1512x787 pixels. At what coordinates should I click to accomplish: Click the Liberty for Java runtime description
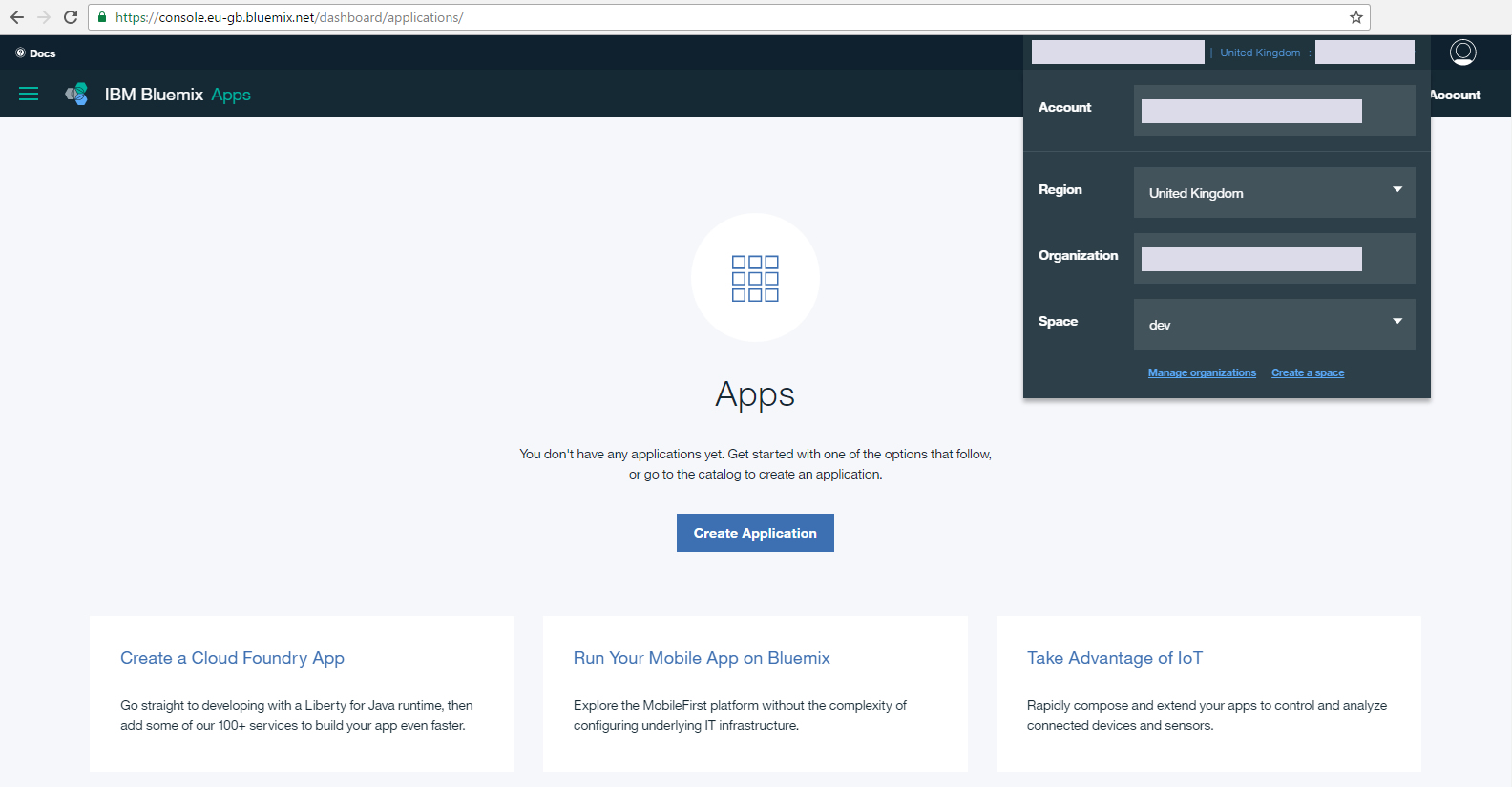click(x=297, y=715)
